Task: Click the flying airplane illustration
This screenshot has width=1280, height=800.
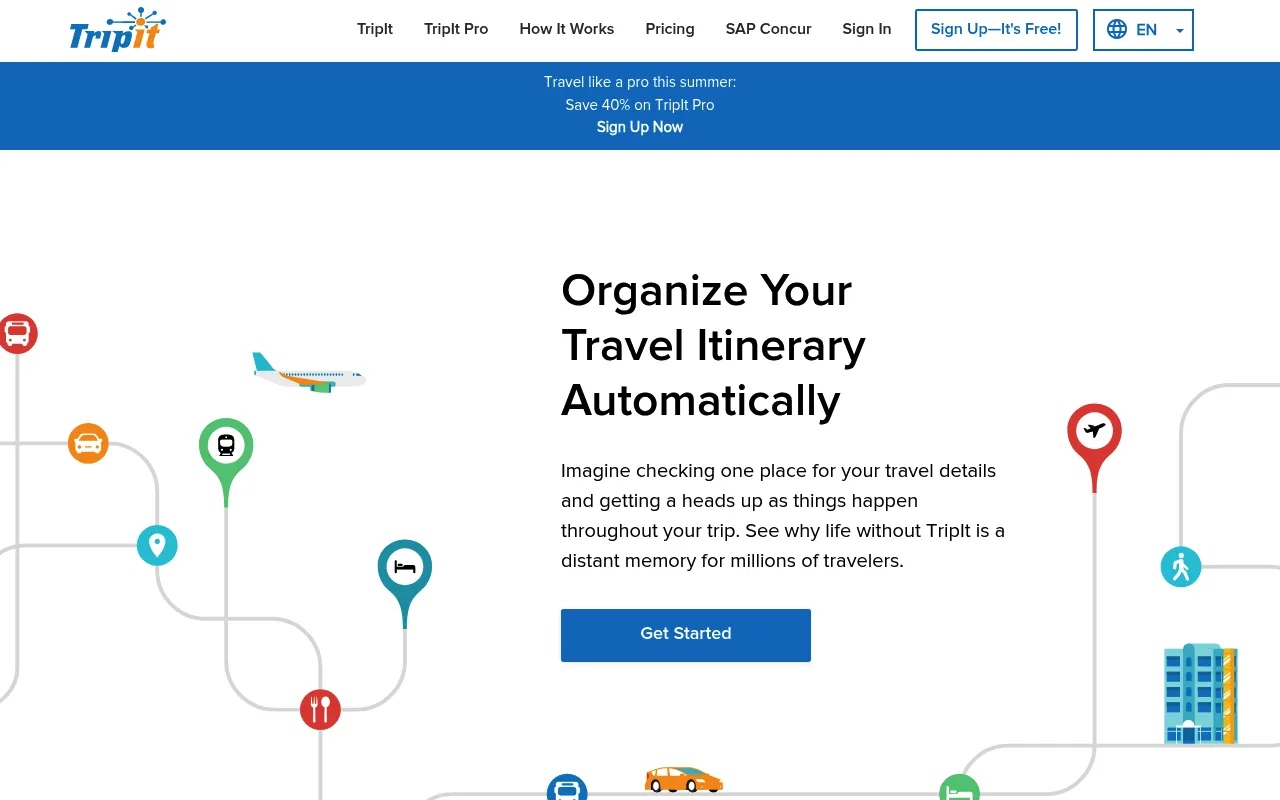Action: 309,373
